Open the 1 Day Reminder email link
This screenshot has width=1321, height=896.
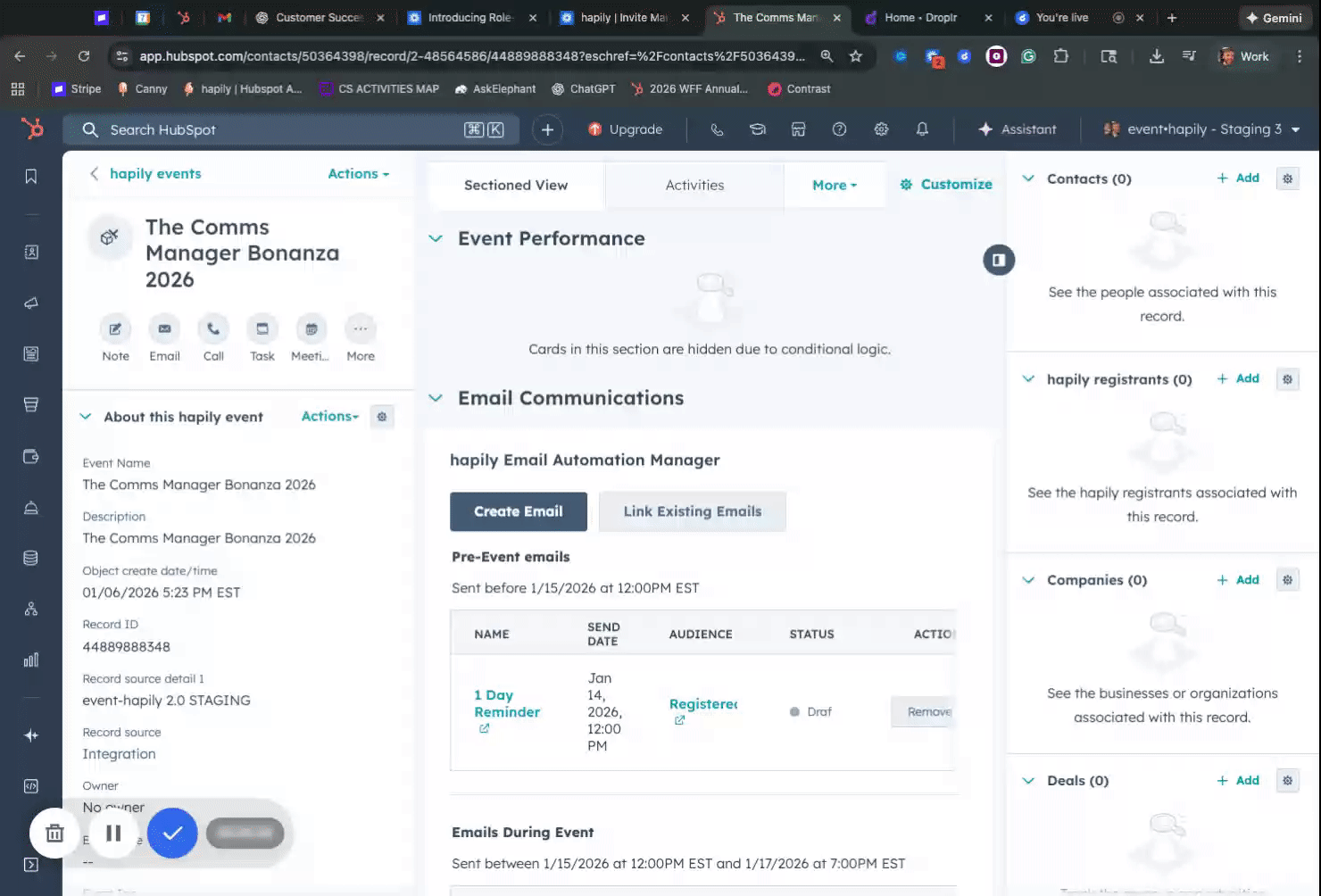point(506,703)
